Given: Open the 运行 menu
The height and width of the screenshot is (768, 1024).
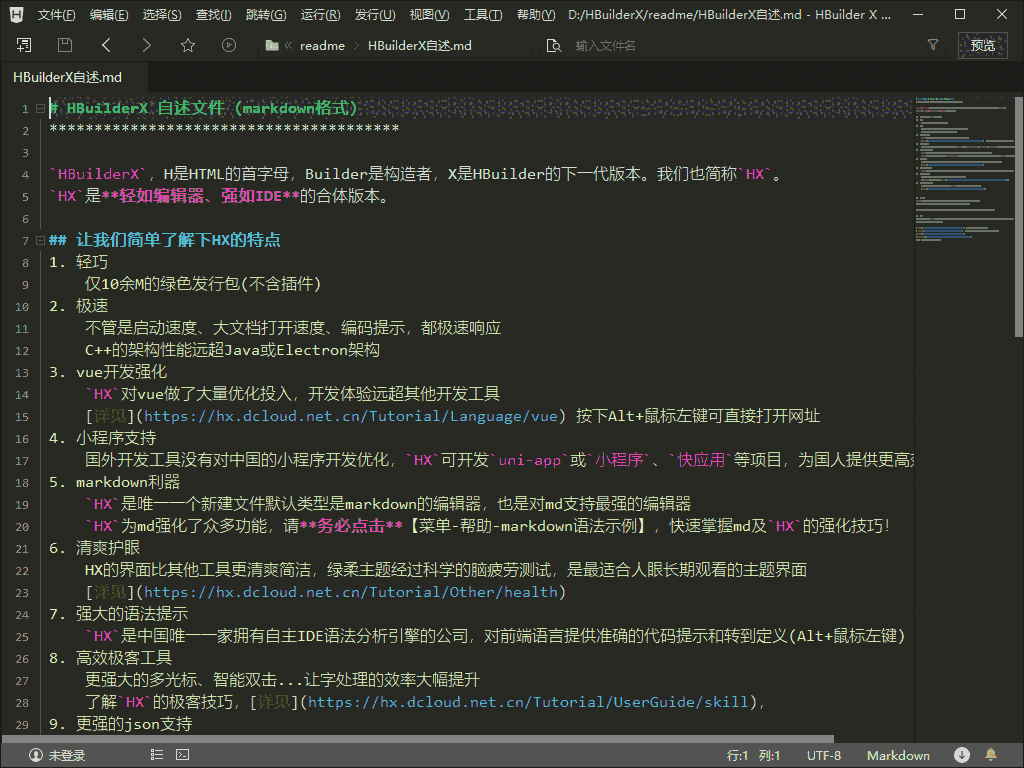Looking at the screenshot, I should click(318, 13).
